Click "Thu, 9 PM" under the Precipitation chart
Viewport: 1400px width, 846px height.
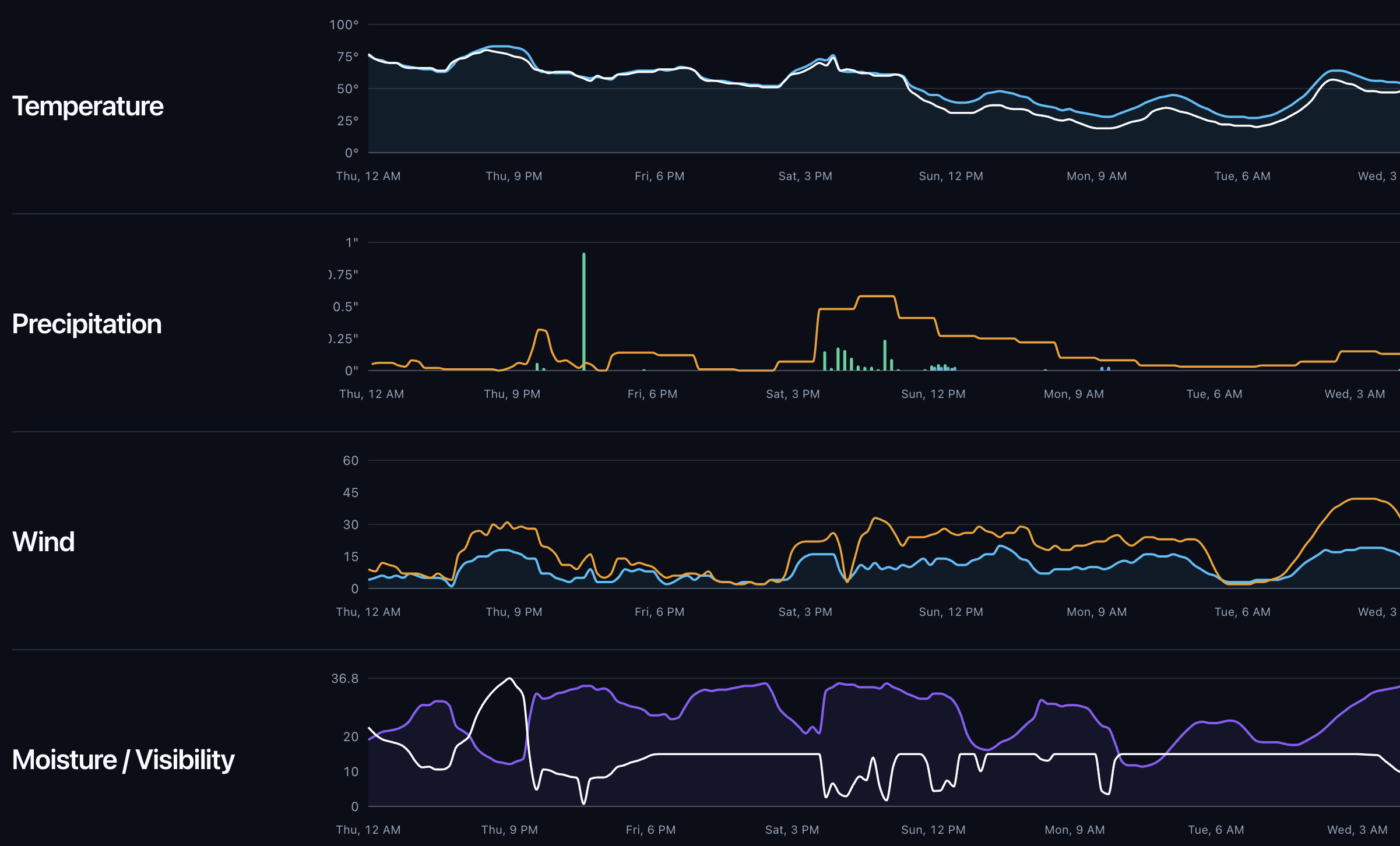[512, 394]
